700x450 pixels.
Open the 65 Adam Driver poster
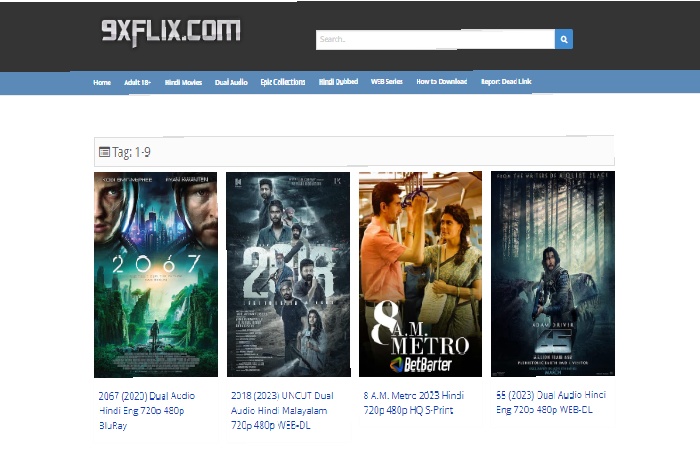point(553,274)
